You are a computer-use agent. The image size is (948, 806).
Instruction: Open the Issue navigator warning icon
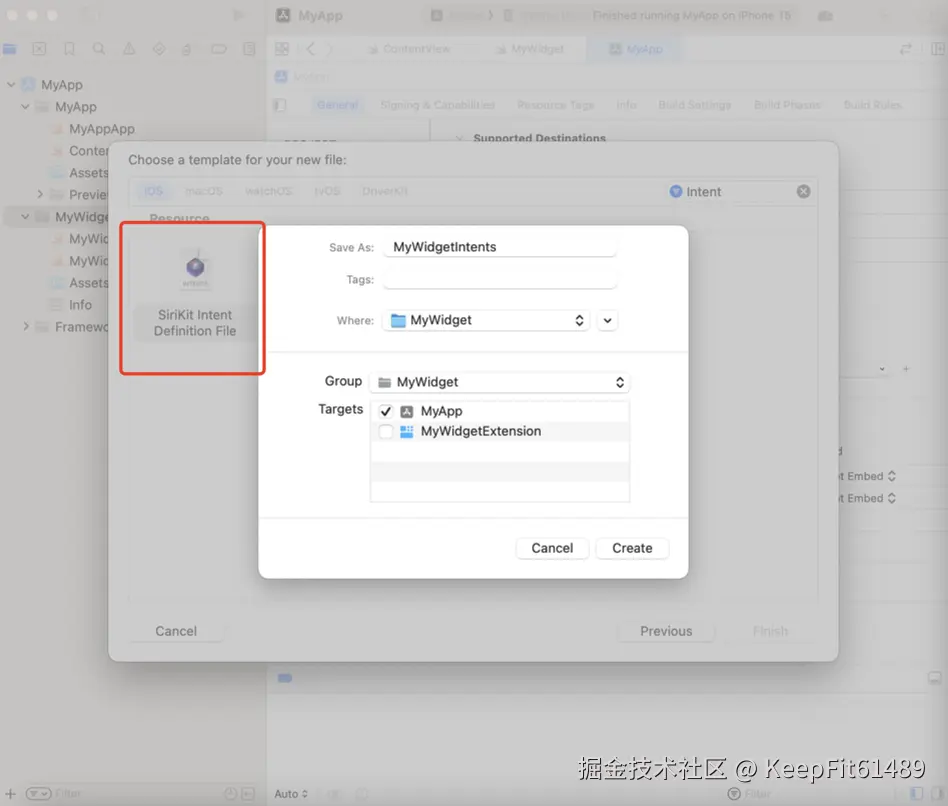[x=129, y=49]
